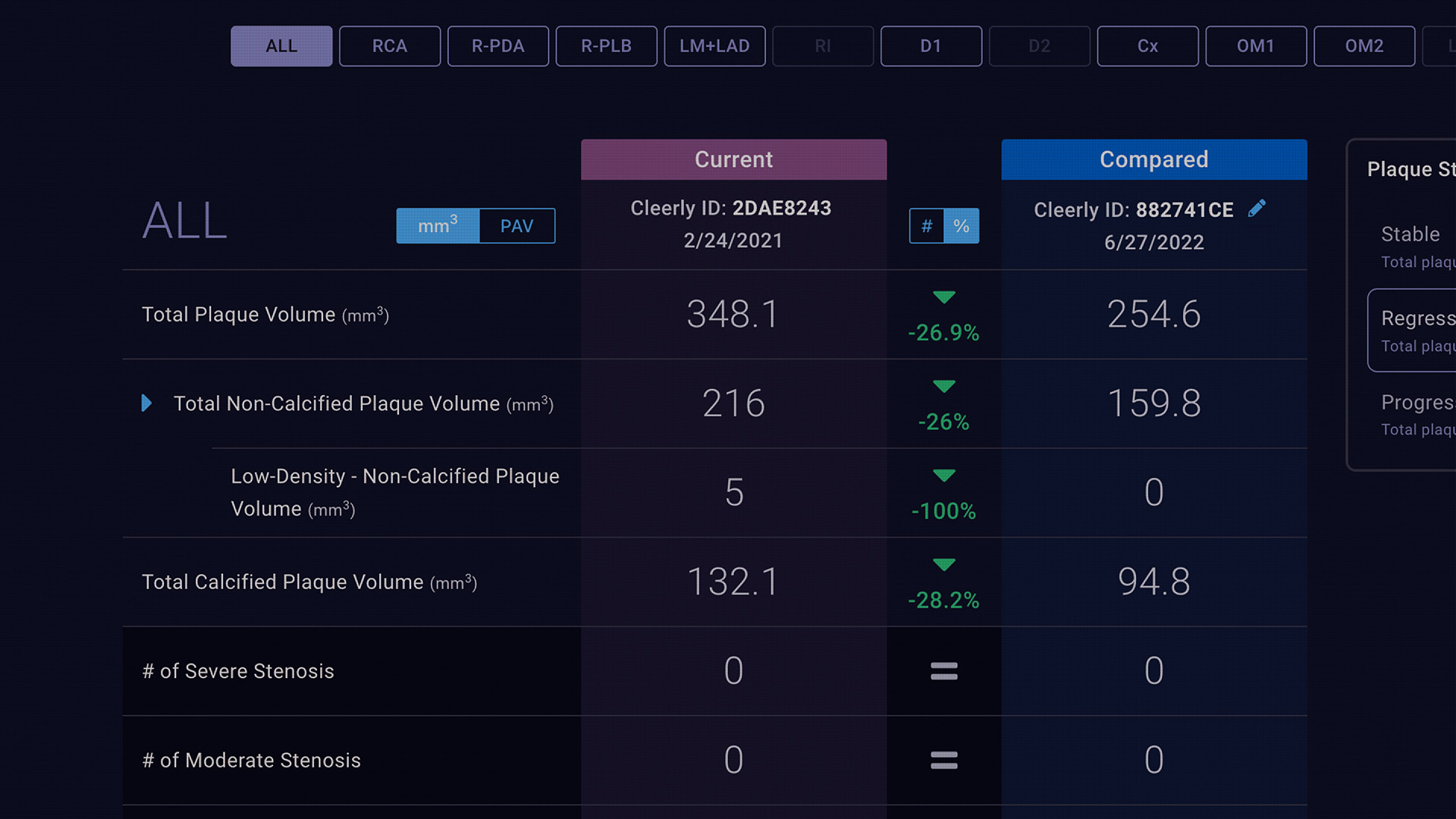The height and width of the screenshot is (819, 1456).
Task: Select the RCA vessel tab
Action: coord(390,46)
